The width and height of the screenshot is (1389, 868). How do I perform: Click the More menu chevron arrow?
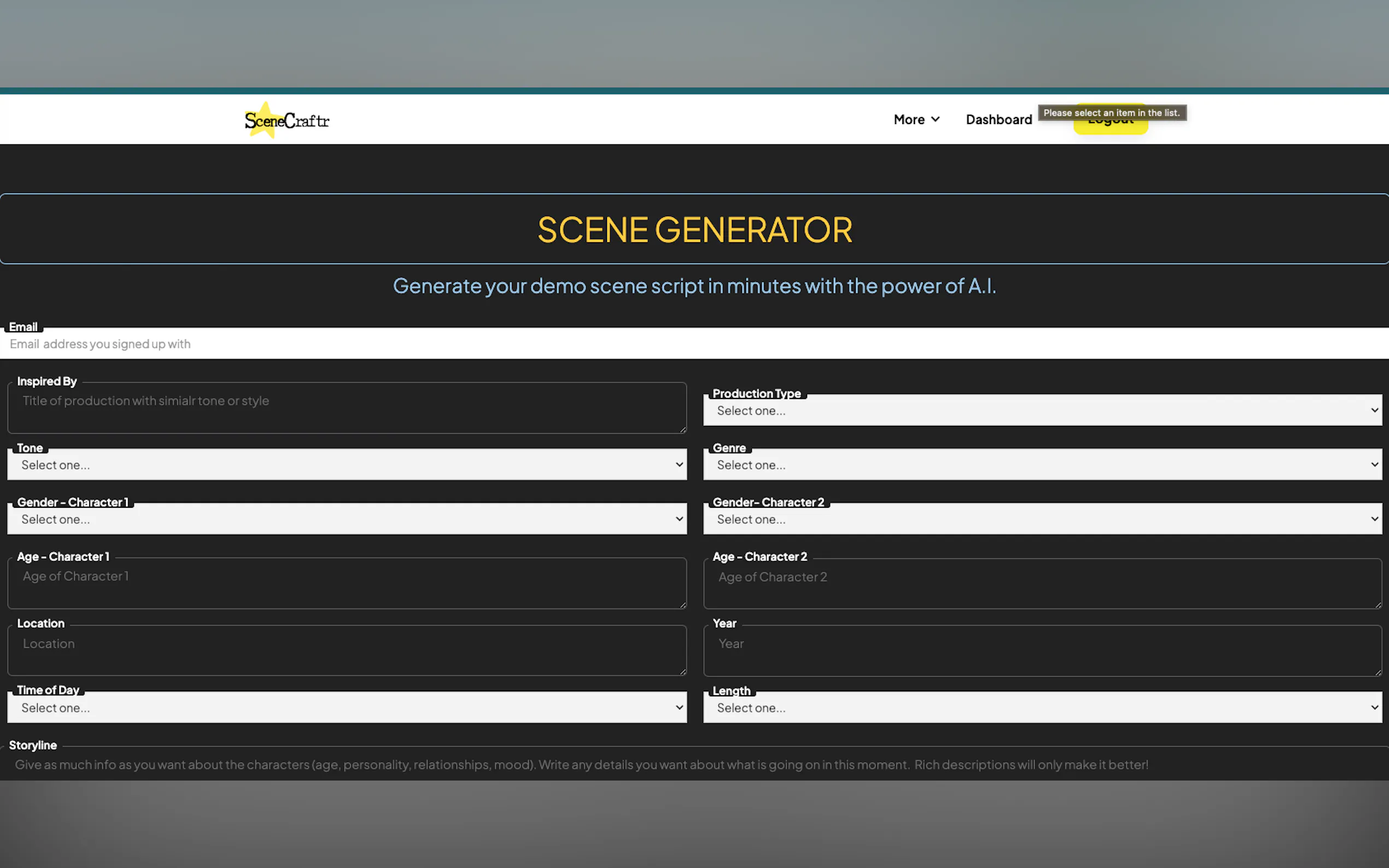[935, 119]
